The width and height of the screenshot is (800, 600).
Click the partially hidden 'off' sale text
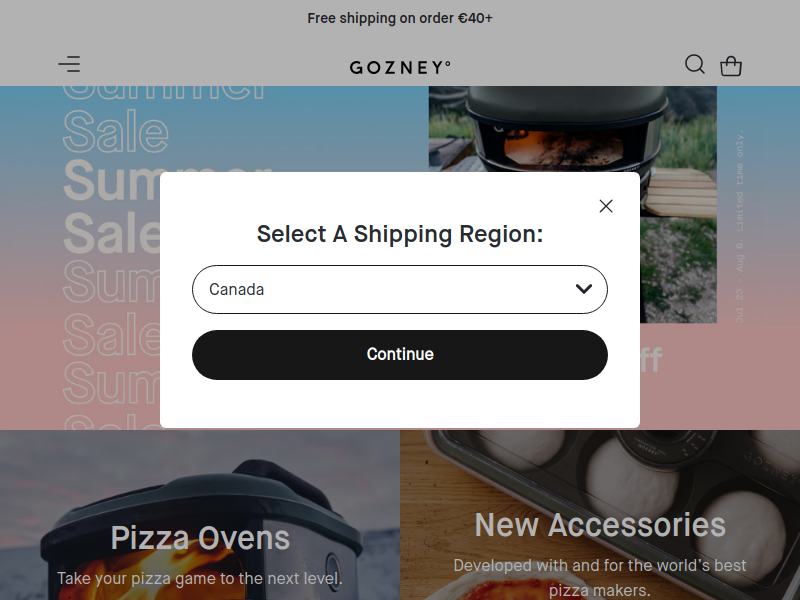(651, 361)
